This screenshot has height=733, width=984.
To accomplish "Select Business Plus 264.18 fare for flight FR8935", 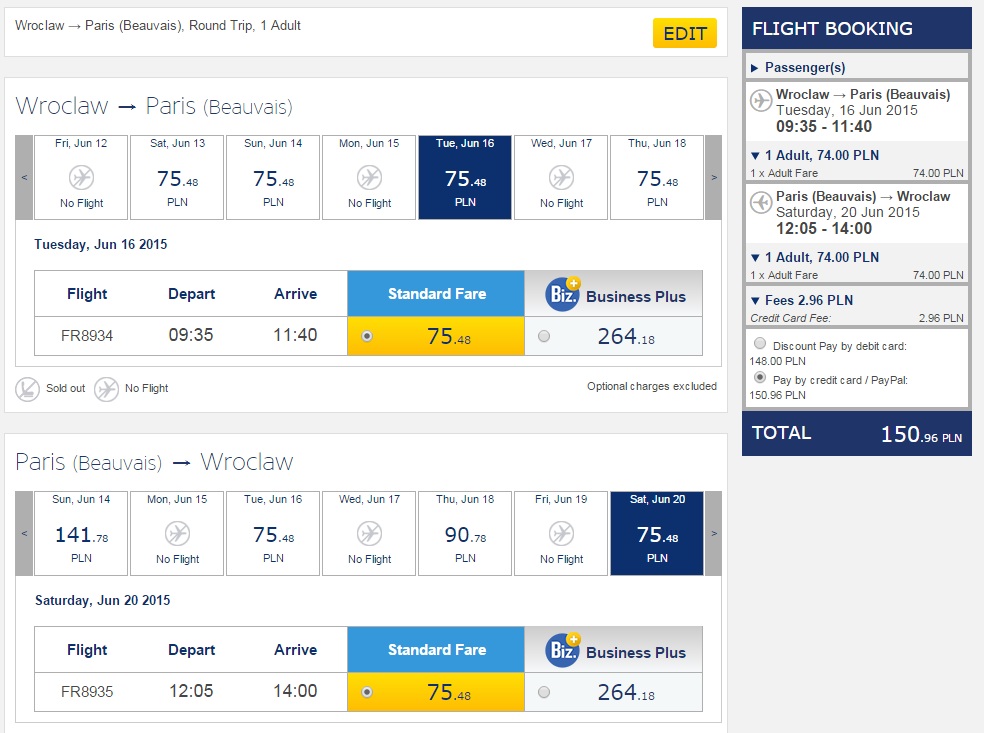I will tap(544, 692).
